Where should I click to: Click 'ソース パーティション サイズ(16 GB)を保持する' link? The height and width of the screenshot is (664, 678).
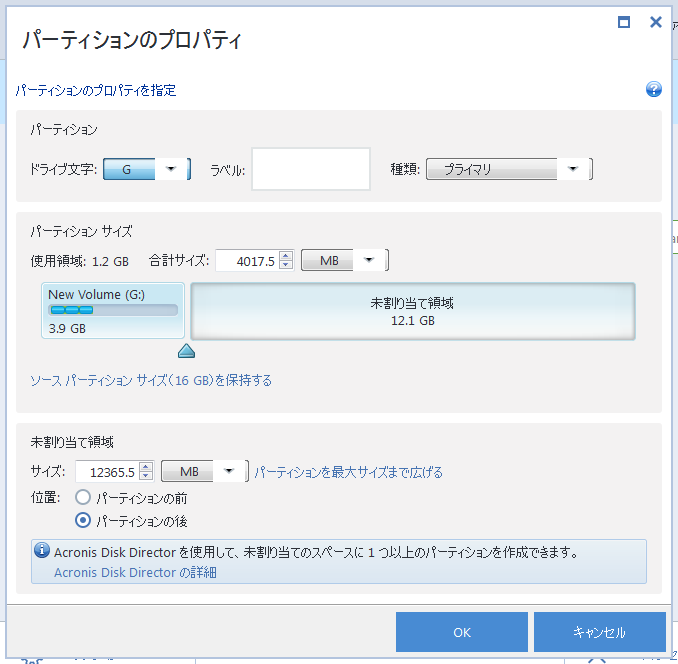pos(151,380)
